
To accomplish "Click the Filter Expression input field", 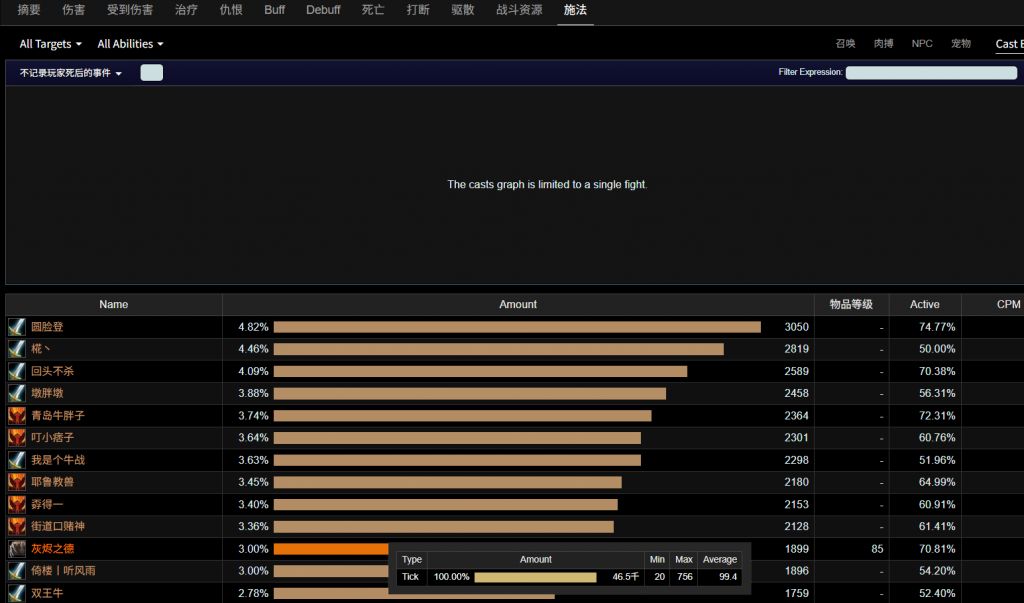I will coord(930,73).
